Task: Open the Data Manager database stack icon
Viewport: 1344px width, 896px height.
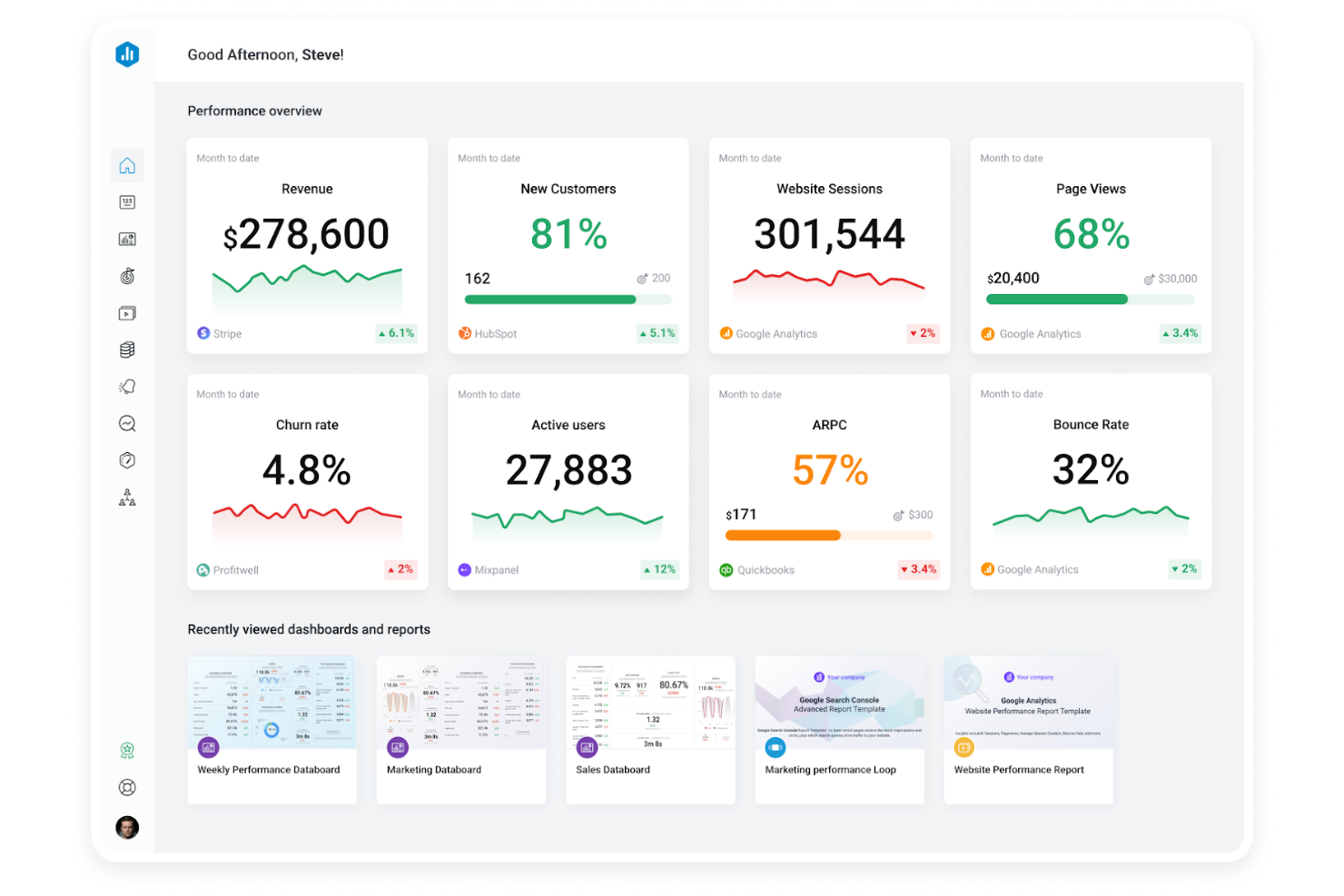Action: (x=127, y=350)
